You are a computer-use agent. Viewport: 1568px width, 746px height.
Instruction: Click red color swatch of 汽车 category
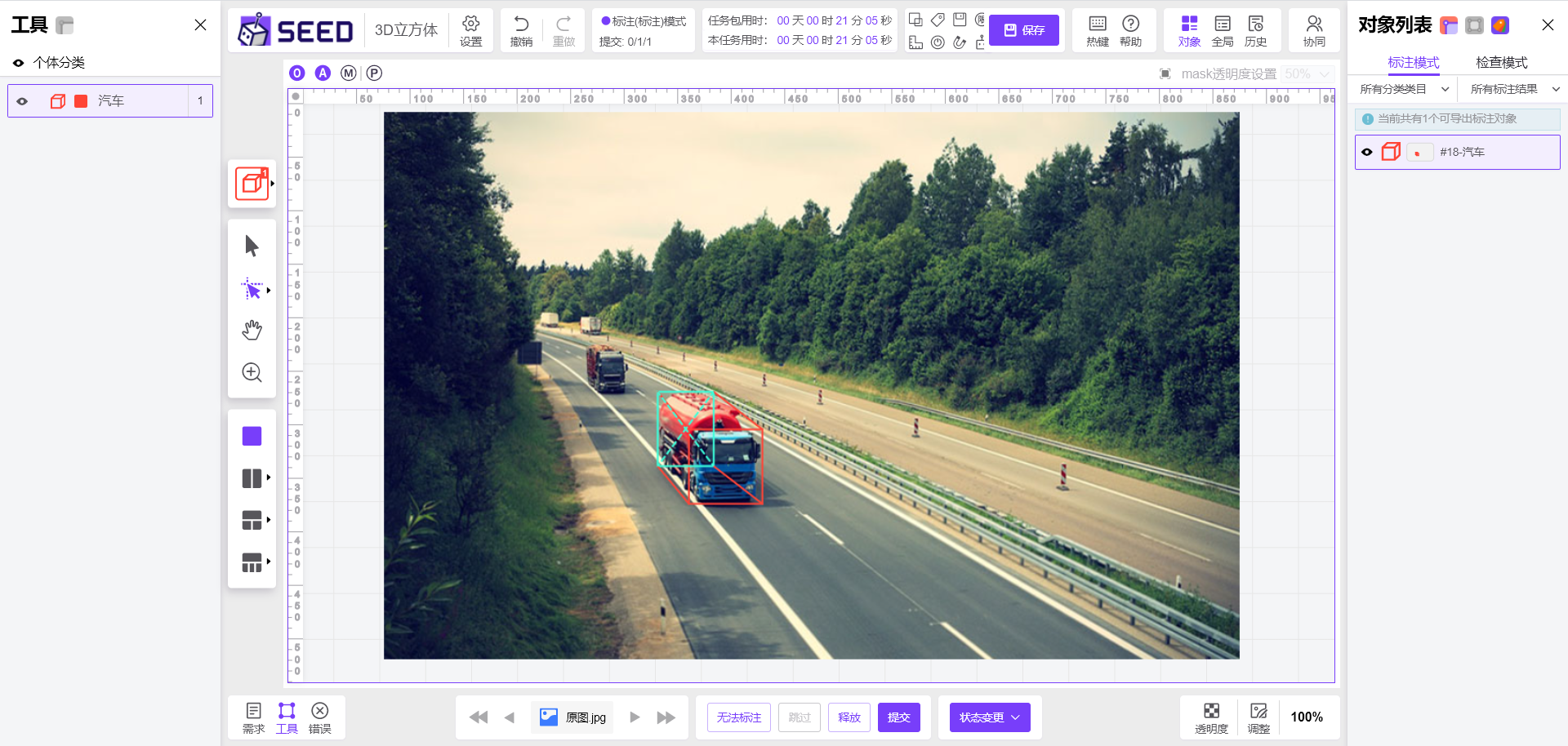click(81, 101)
